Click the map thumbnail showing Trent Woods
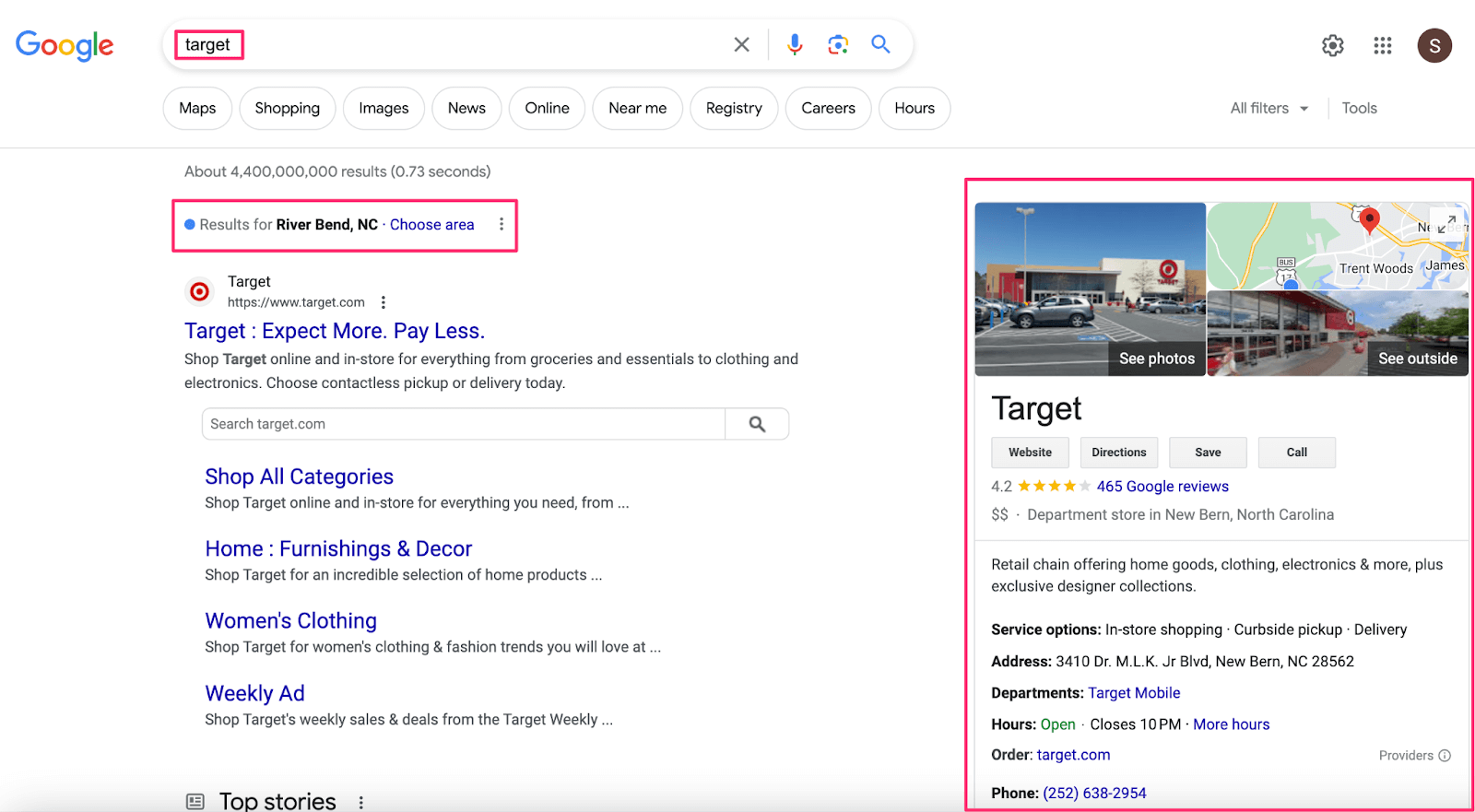Viewport: 1475px width, 812px height. coord(1338,246)
